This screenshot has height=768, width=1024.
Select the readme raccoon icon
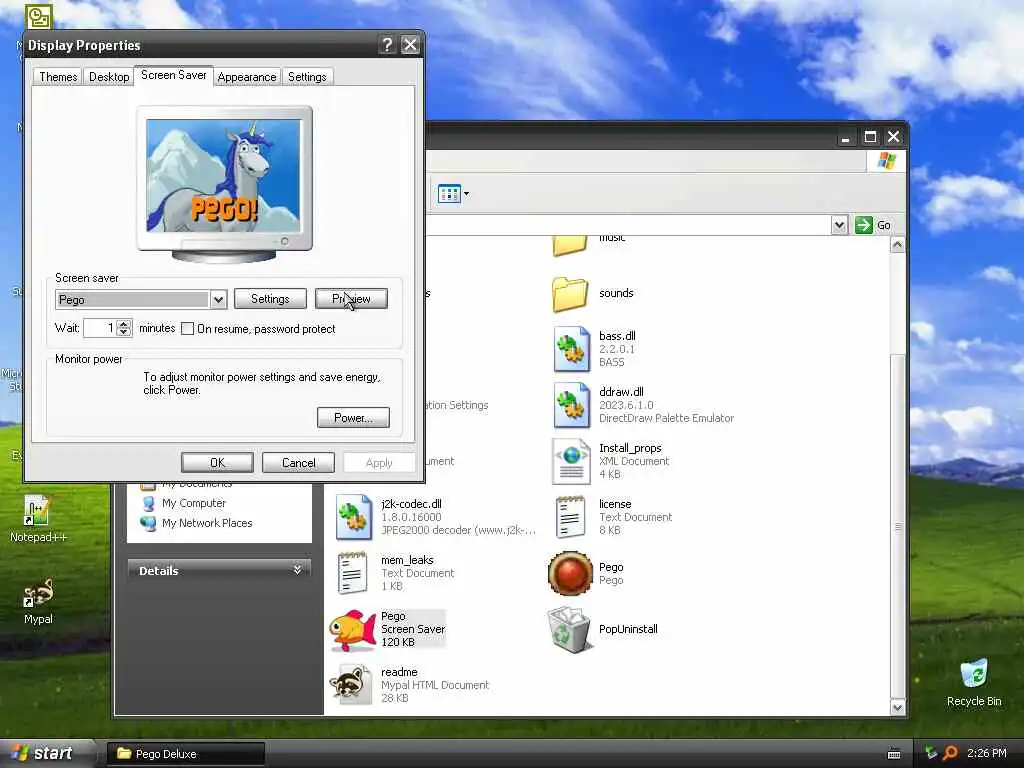click(351, 684)
